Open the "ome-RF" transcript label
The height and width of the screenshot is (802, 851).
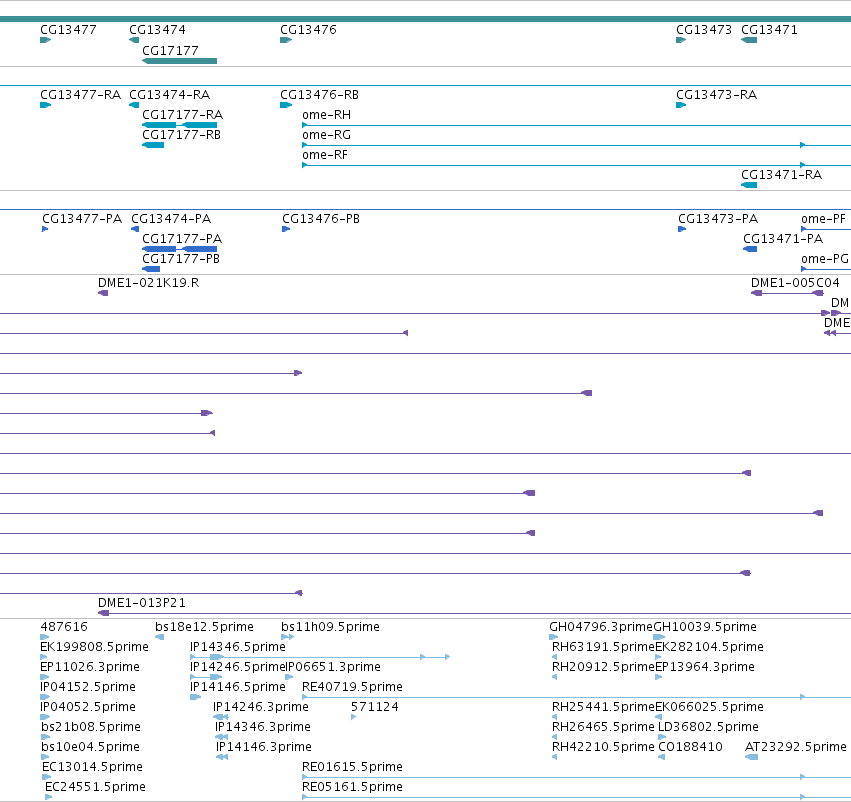(x=325, y=155)
